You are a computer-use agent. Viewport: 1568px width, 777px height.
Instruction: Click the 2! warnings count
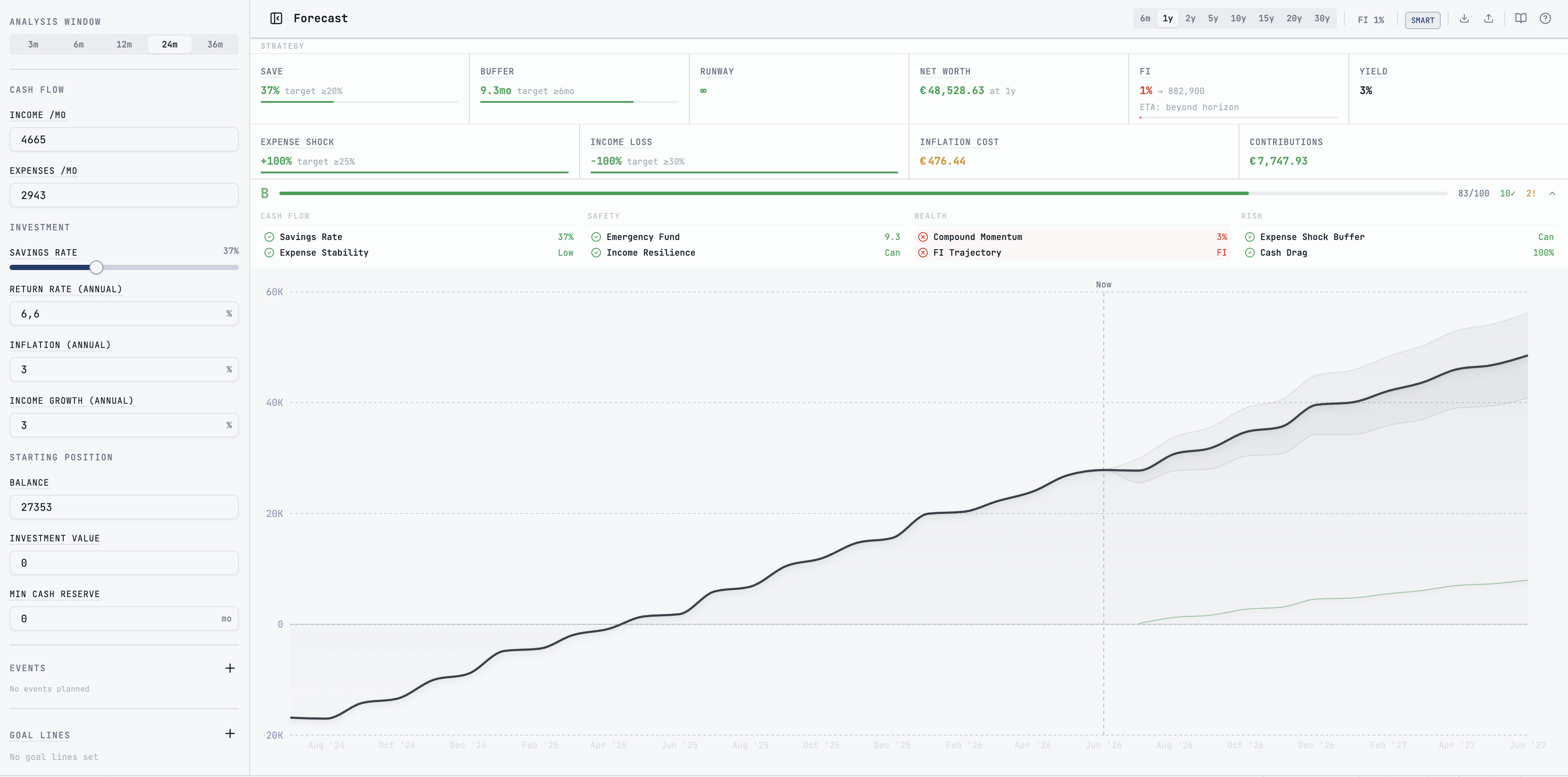click(x=1530, y=193)
